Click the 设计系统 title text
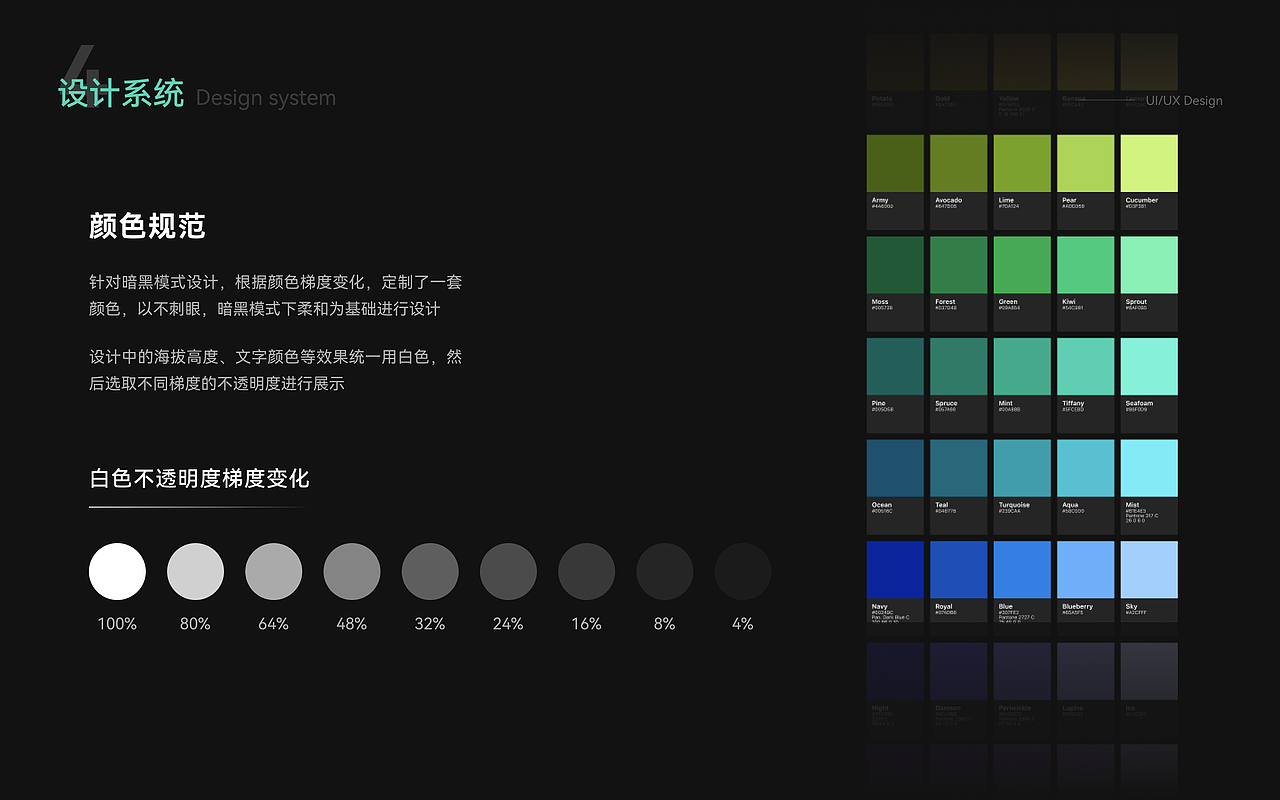Screen dimensions: 1280x800 [x=121, y=94]
